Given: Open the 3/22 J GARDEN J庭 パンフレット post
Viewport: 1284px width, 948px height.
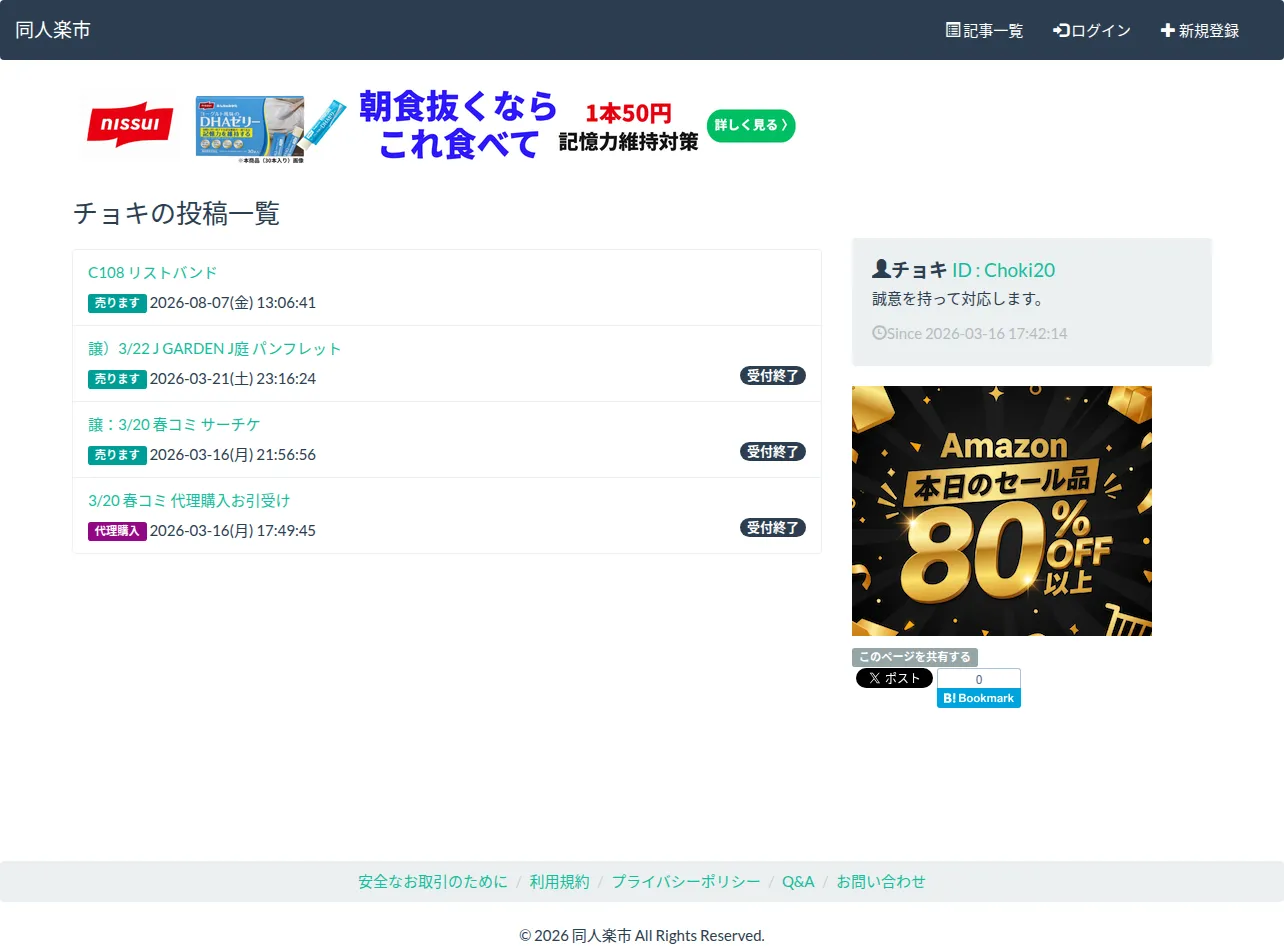Looking at the screenshot, I should point(215,349).
